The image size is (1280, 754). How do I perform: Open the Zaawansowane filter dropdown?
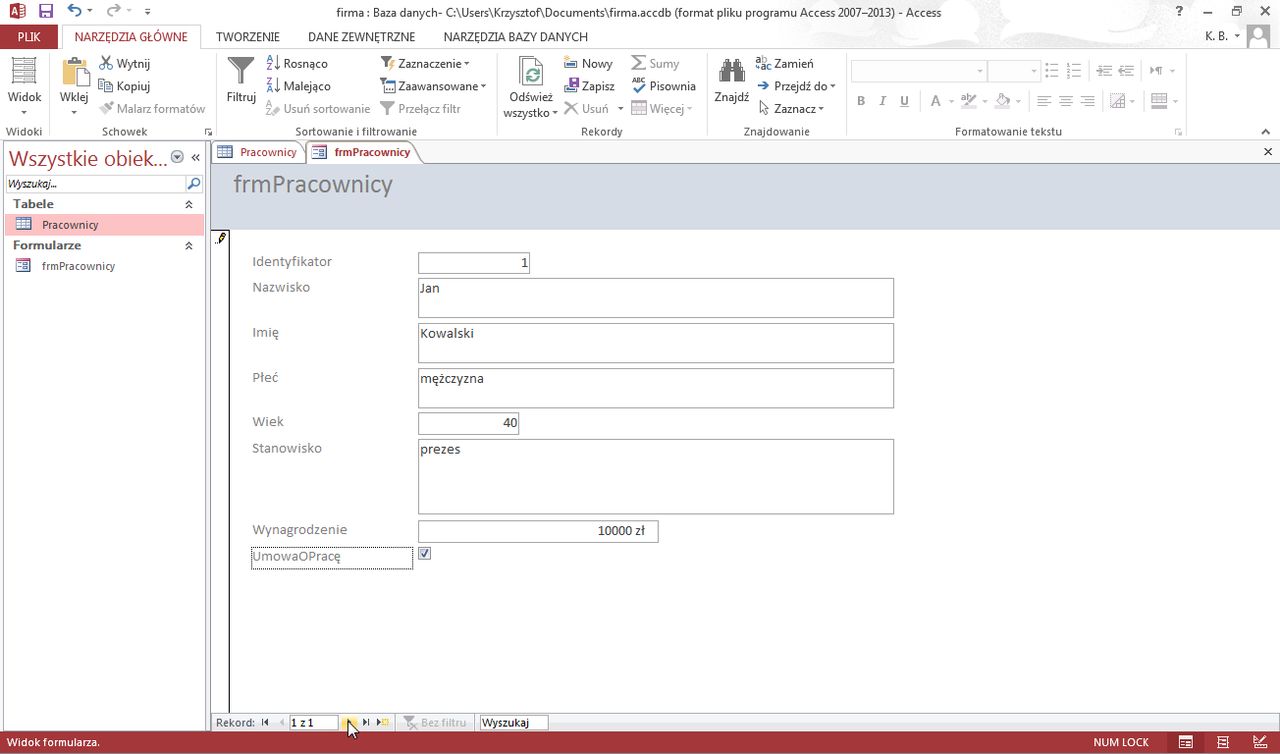(x=433, y=86)
